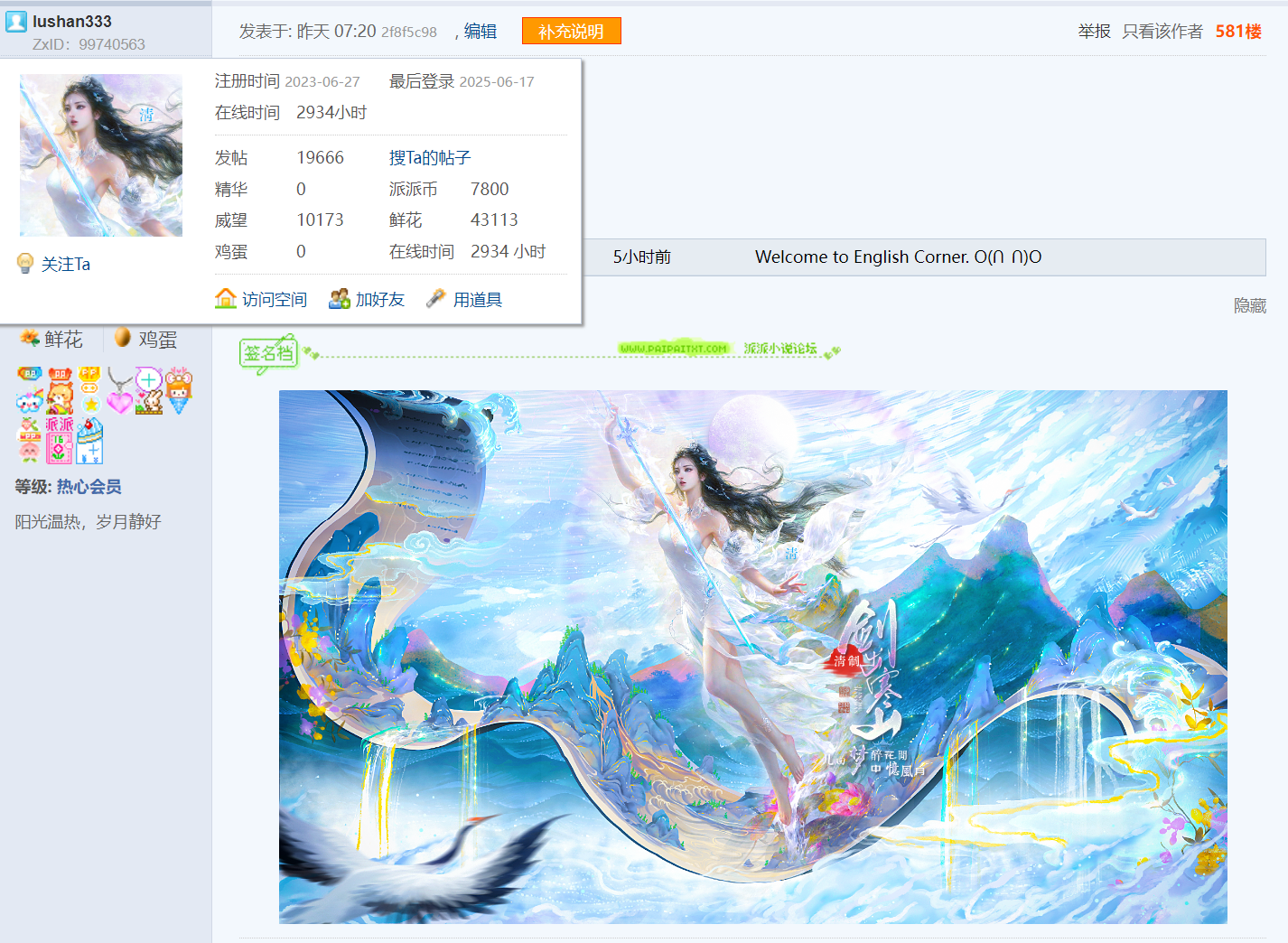Click the rabbit speech-bubble medal
The height and width of the screenshot is (943, 1288).
pyautogui.click(x=149, y=390)
